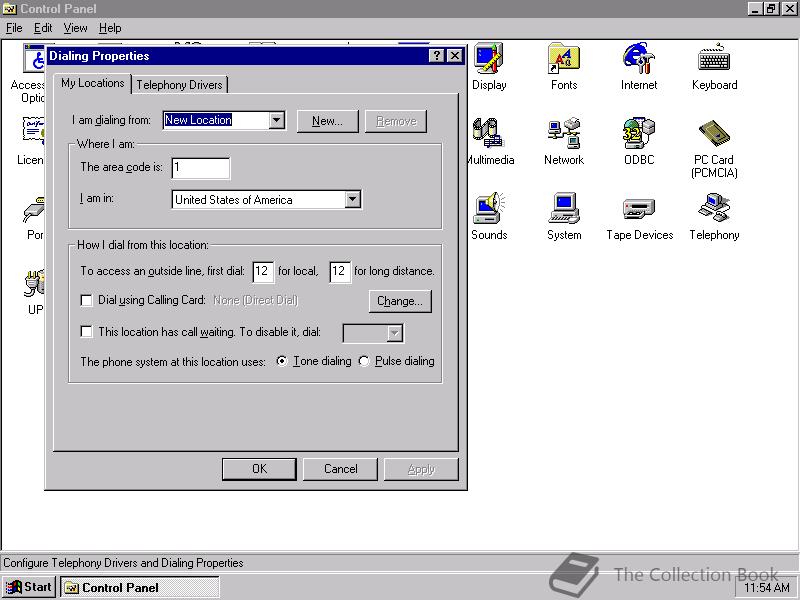800x600 pixels.
Task: Open the Multimedia control panel icon
Action: point(490,141)
